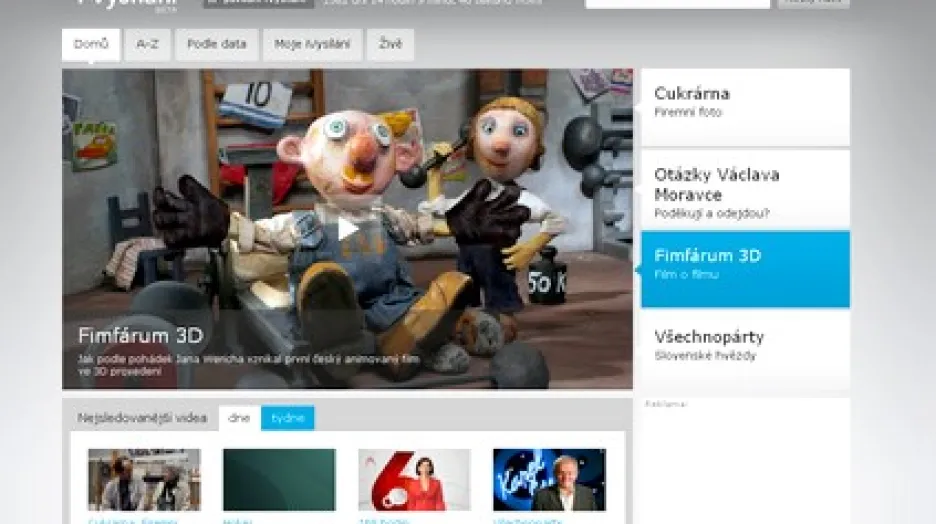Show most watched videos of the week (týdne)
Viewport: 936px width, 524px height.
(x=288, y=418)
